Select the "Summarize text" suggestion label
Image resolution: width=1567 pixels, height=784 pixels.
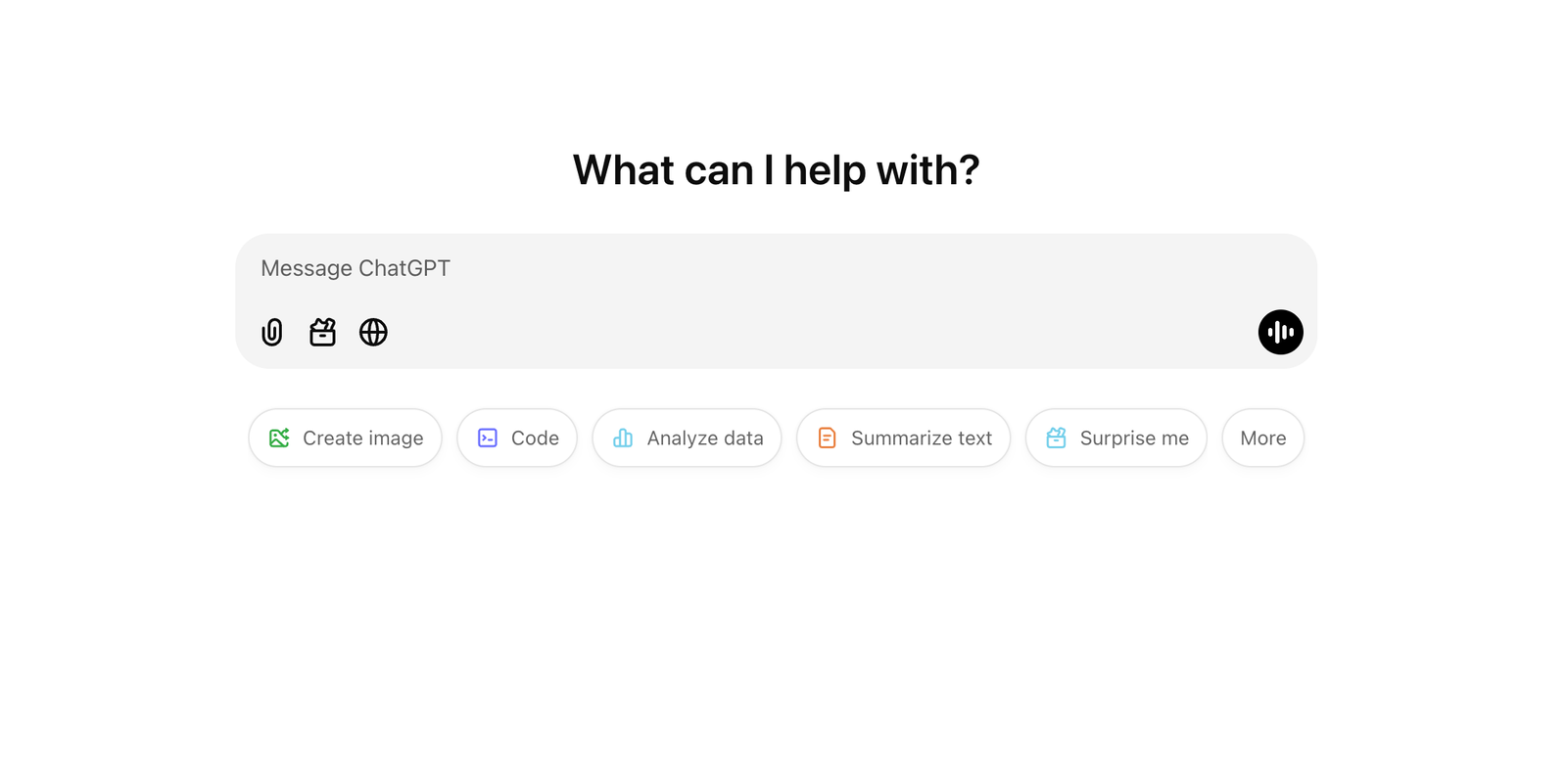(x=922, y=438)
